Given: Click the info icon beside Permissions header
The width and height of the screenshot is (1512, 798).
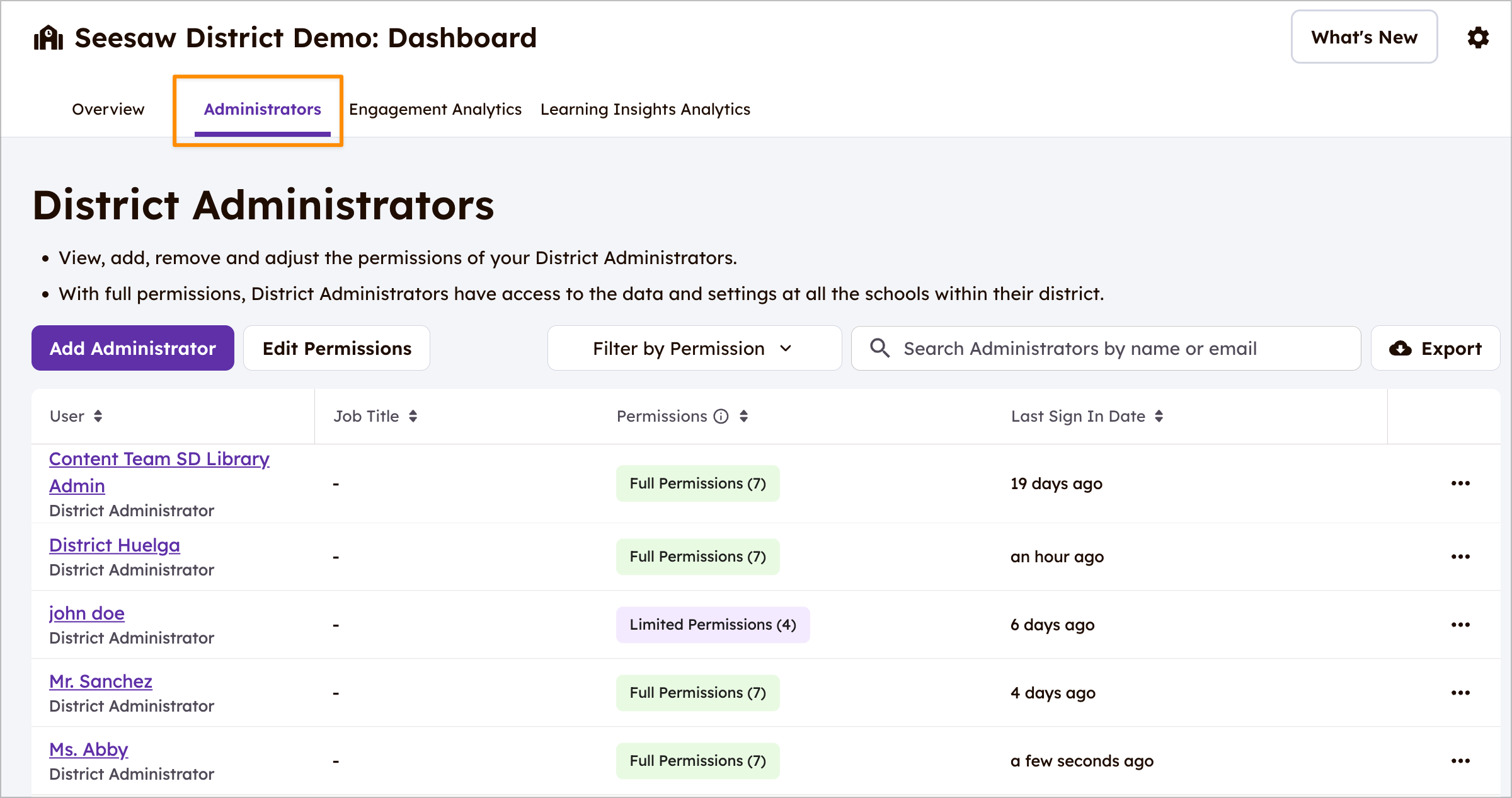Looking at the screenshot, I should (x=720, y=416).
